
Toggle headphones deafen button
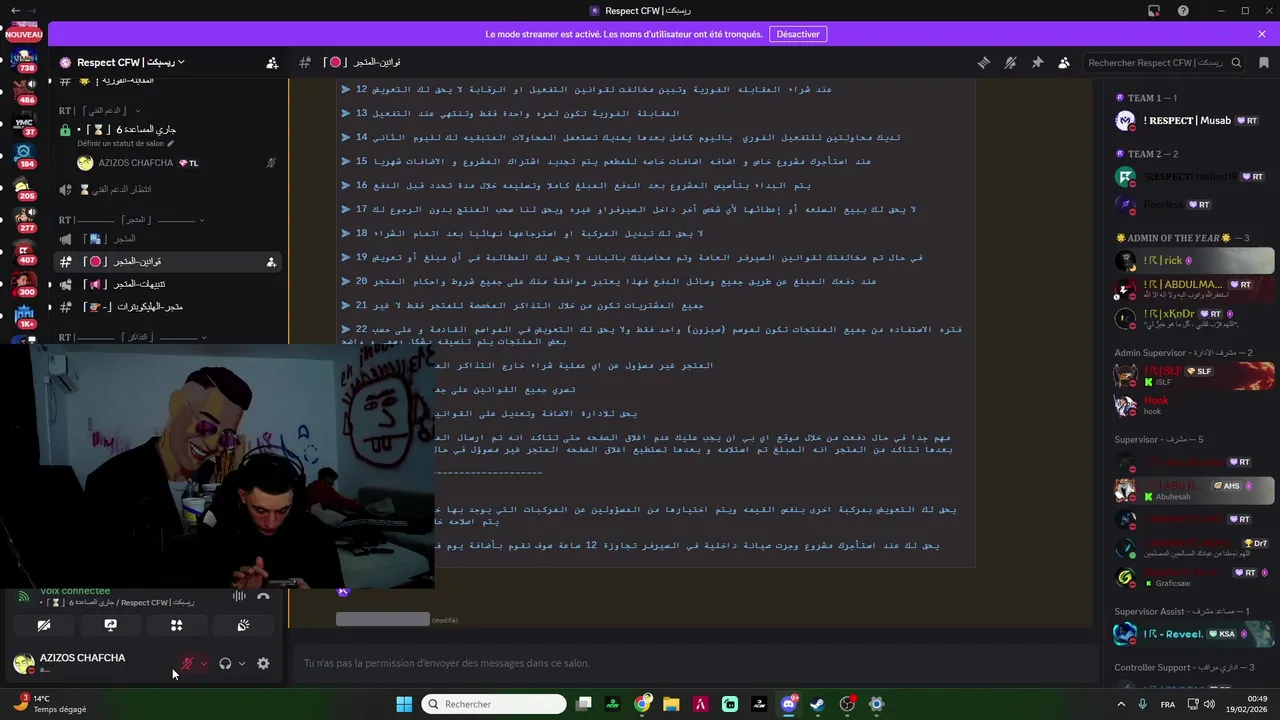(x=225, y=663)
